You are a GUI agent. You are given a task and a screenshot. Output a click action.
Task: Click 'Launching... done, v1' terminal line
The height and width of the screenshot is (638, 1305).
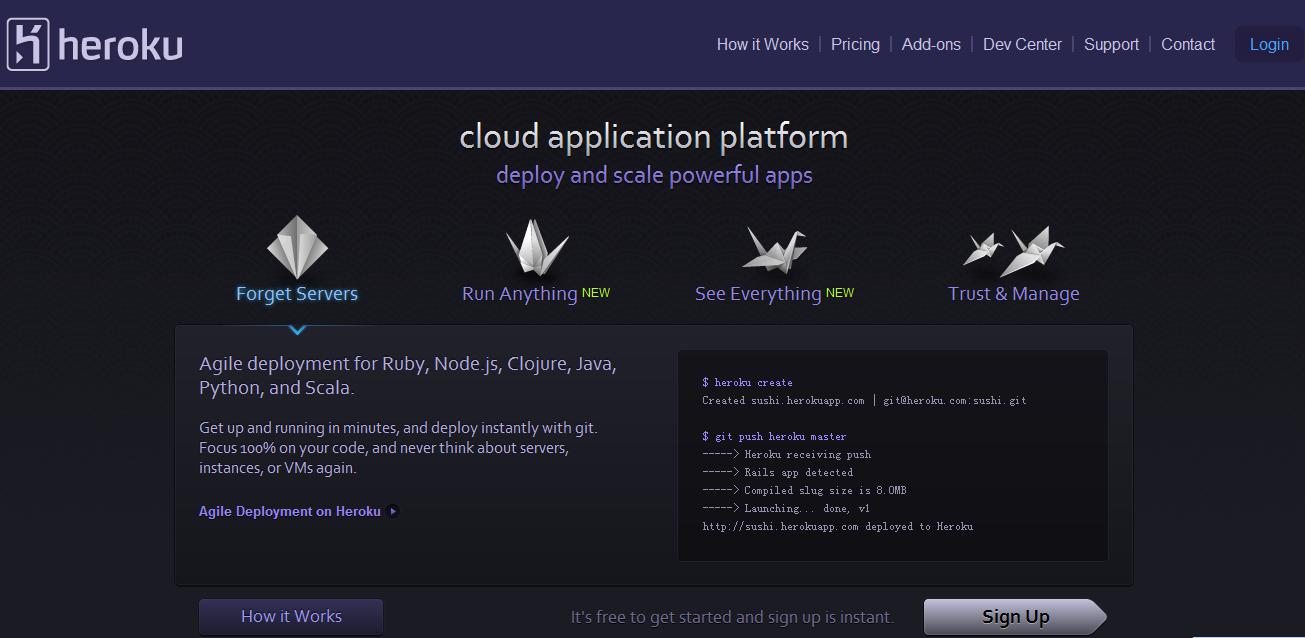pyautogui.click(x=787, y=508)
